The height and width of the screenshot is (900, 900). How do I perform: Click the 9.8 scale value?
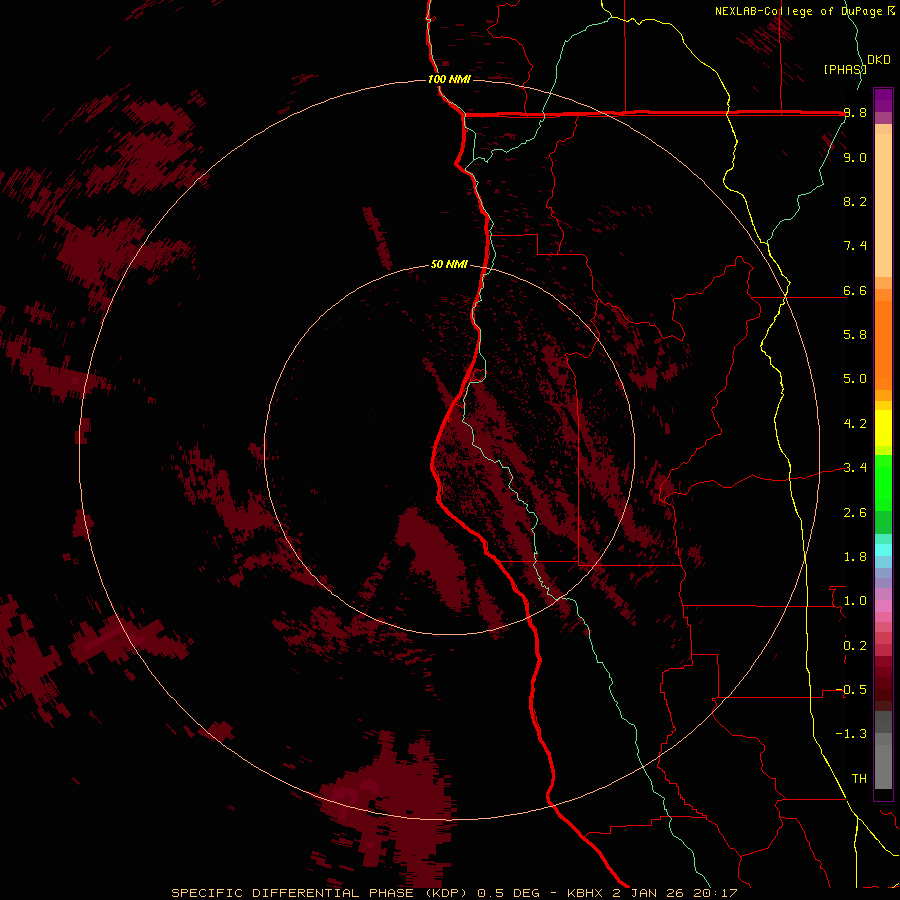(855, 113)
